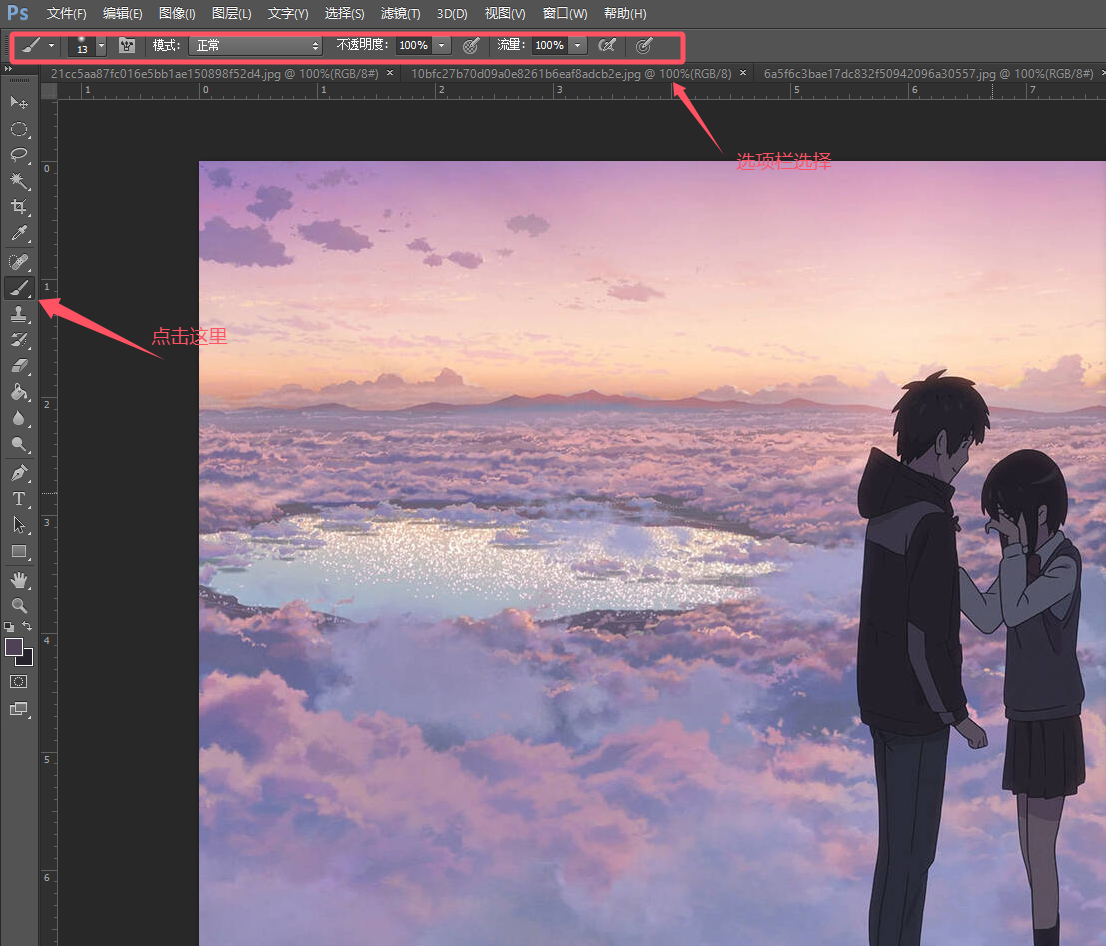Screen dimensions: 1106x946
Task: Select the Rectangle shape tool
Action: pos(19,552)
